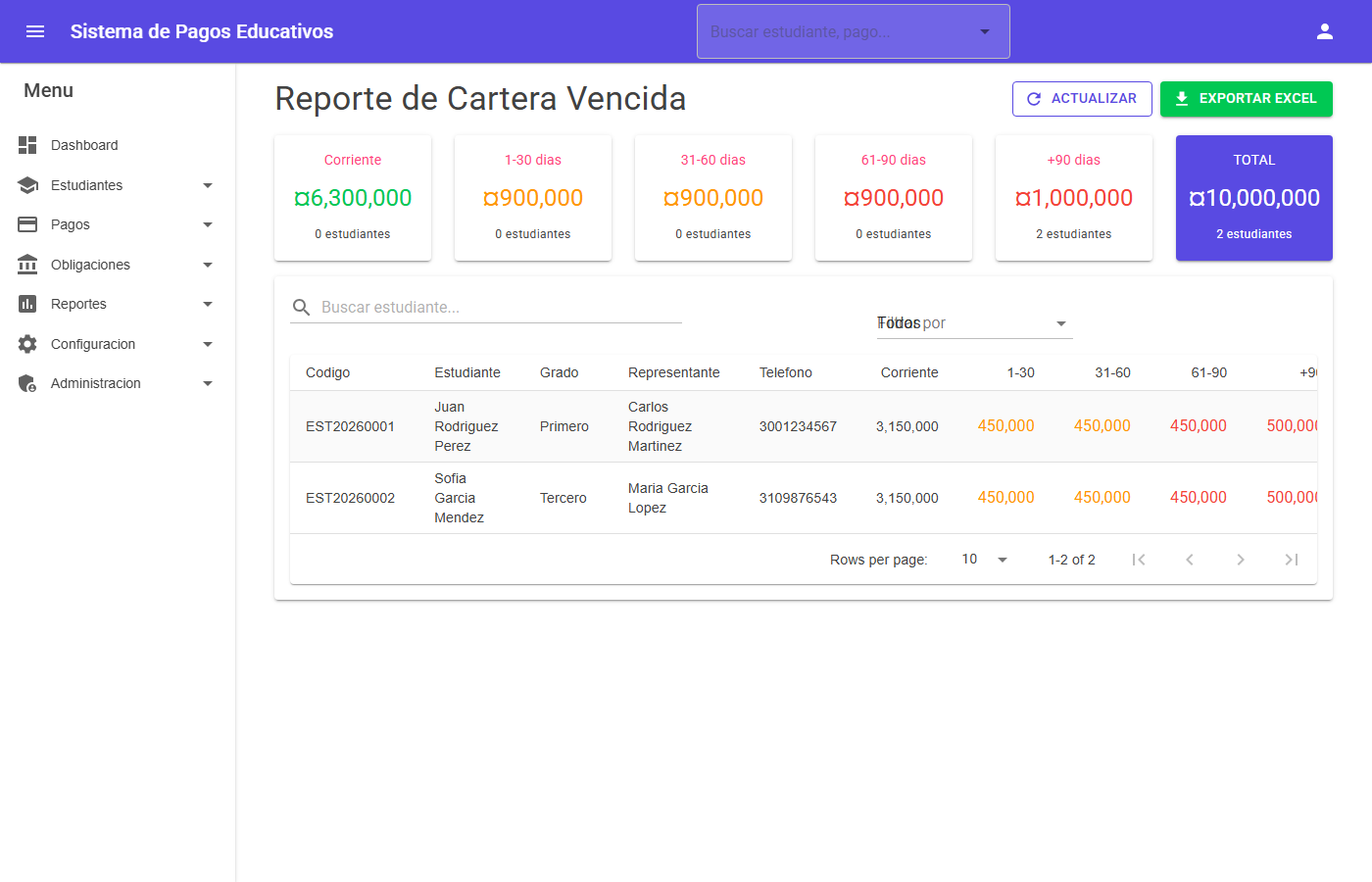Open Dashboard from the sidebar
Screen dimensions: 1372x882
tap(118, 145)
